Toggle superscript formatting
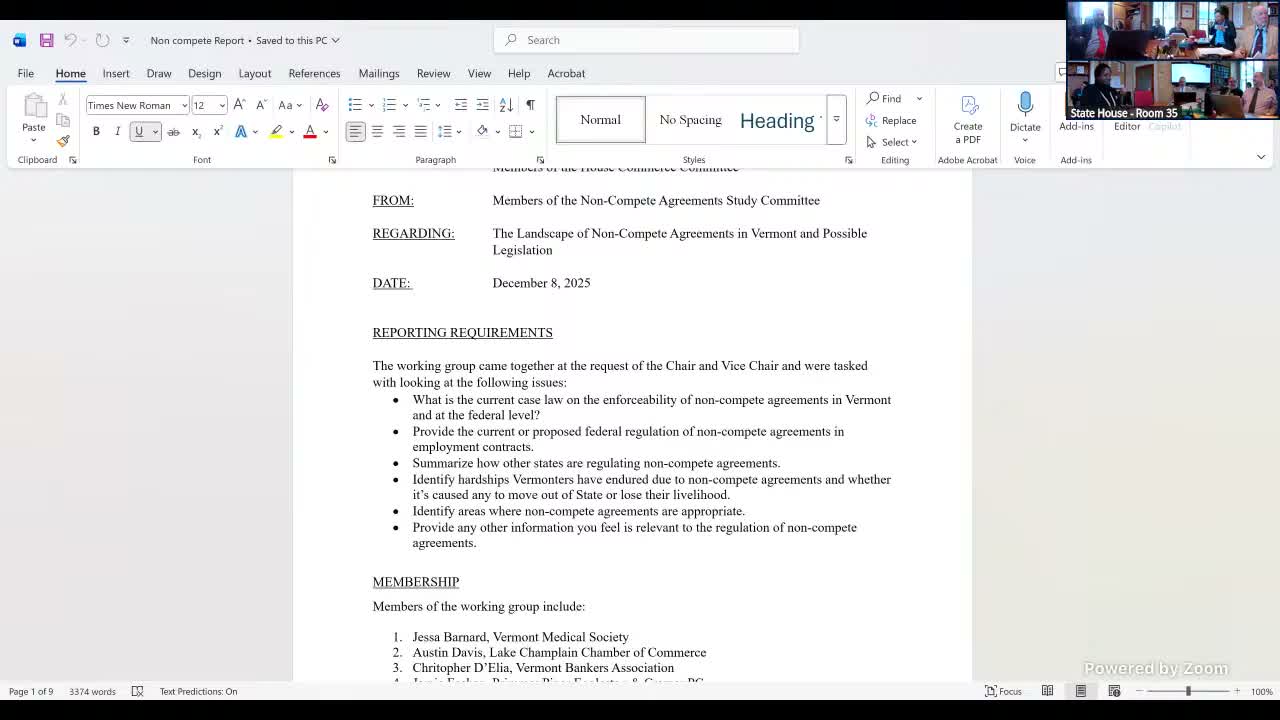1280x720 pixels. tap(218, 132)
